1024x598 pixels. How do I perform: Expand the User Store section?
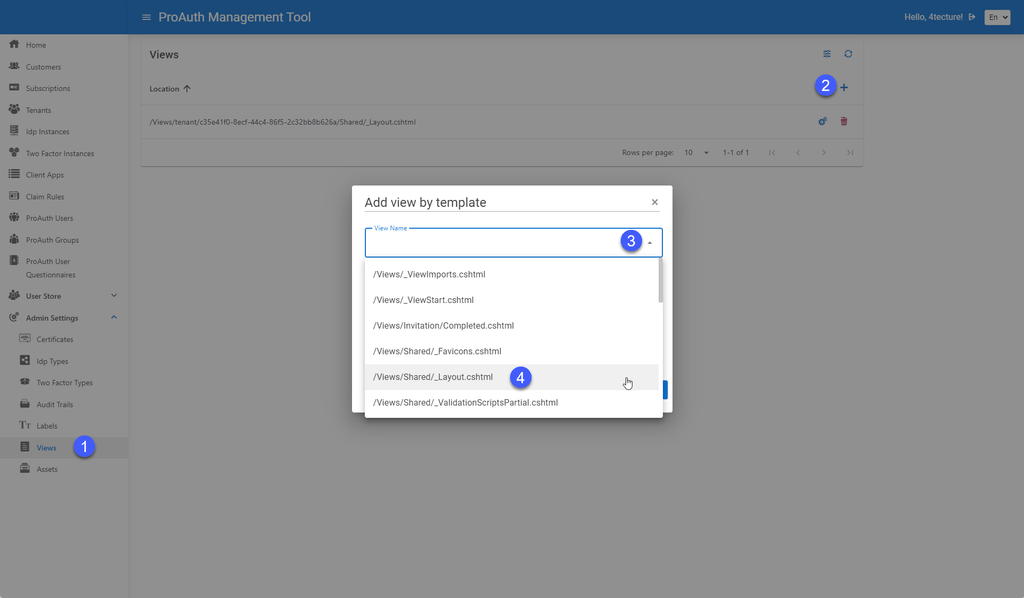click(113, 295)
